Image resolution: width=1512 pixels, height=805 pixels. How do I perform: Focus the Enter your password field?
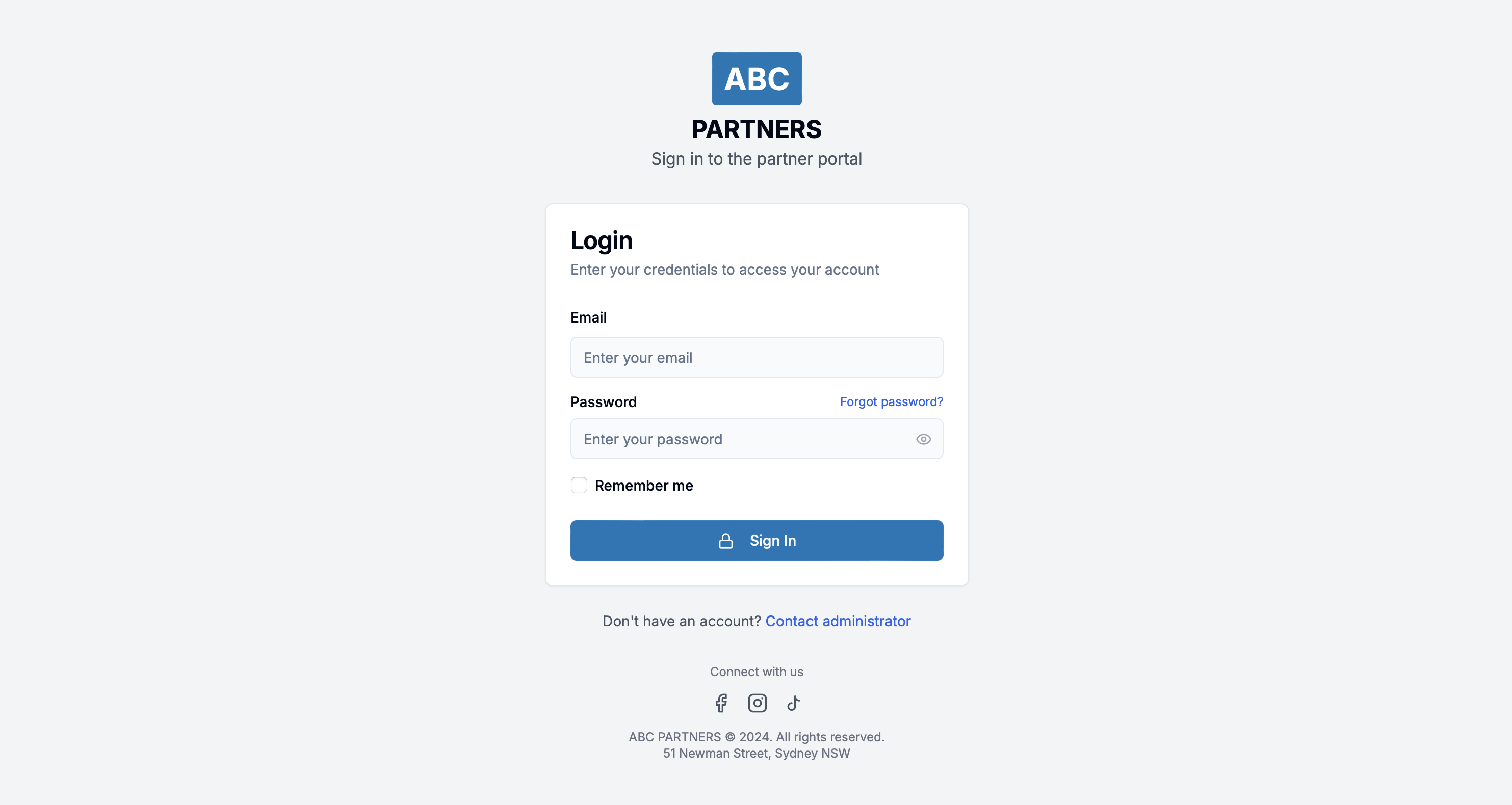[x=740, y=440]
